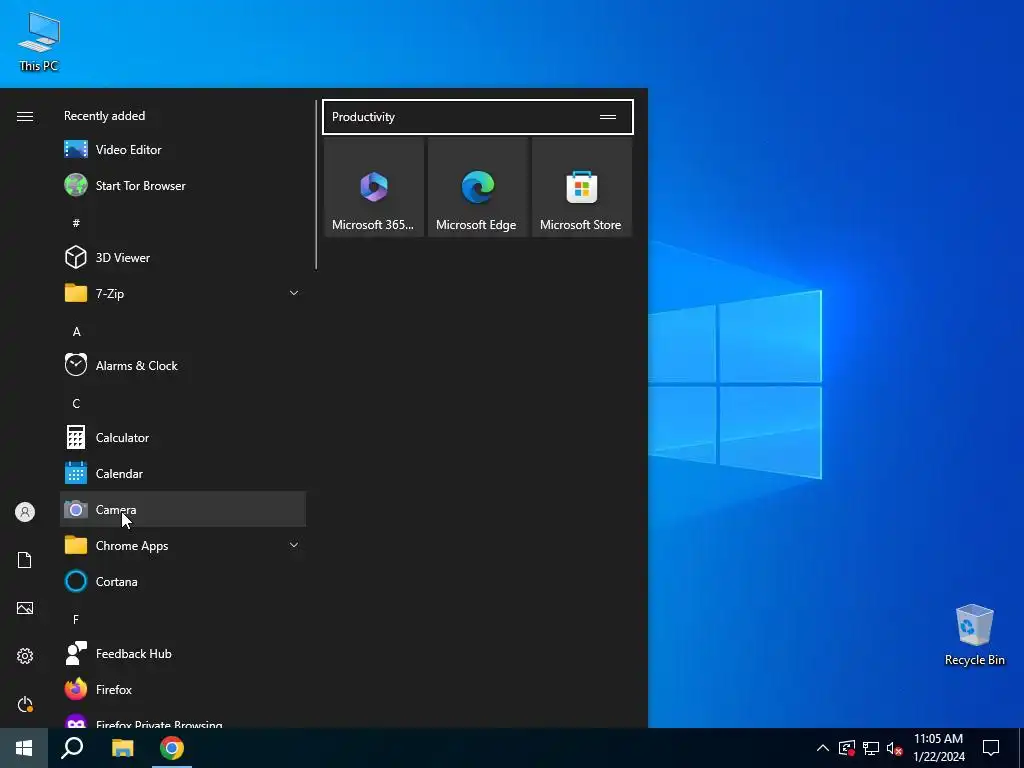Open Alarms & Clock
This screenshot has height=768, width=1024.
[183, 366]
